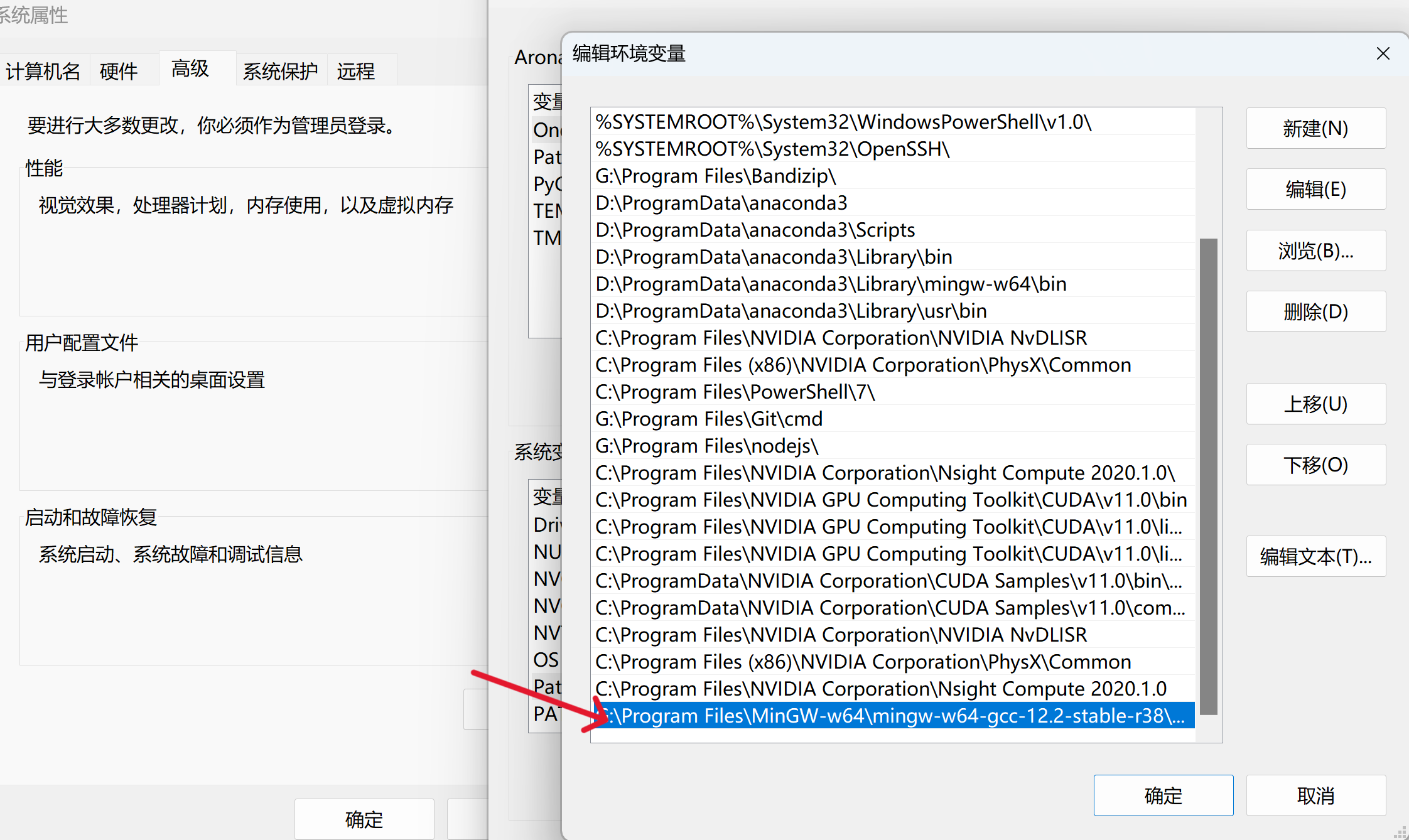The height and width of the screenshot is (840, 1409).
Task: Click the 编辑(E) button
Action: coord(1315,190)
